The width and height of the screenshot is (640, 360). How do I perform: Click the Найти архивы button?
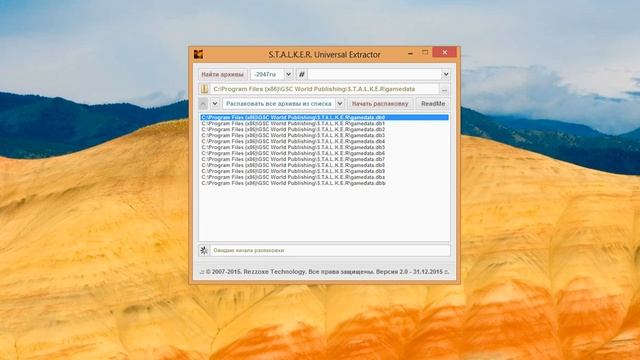(x=222, y=74)
